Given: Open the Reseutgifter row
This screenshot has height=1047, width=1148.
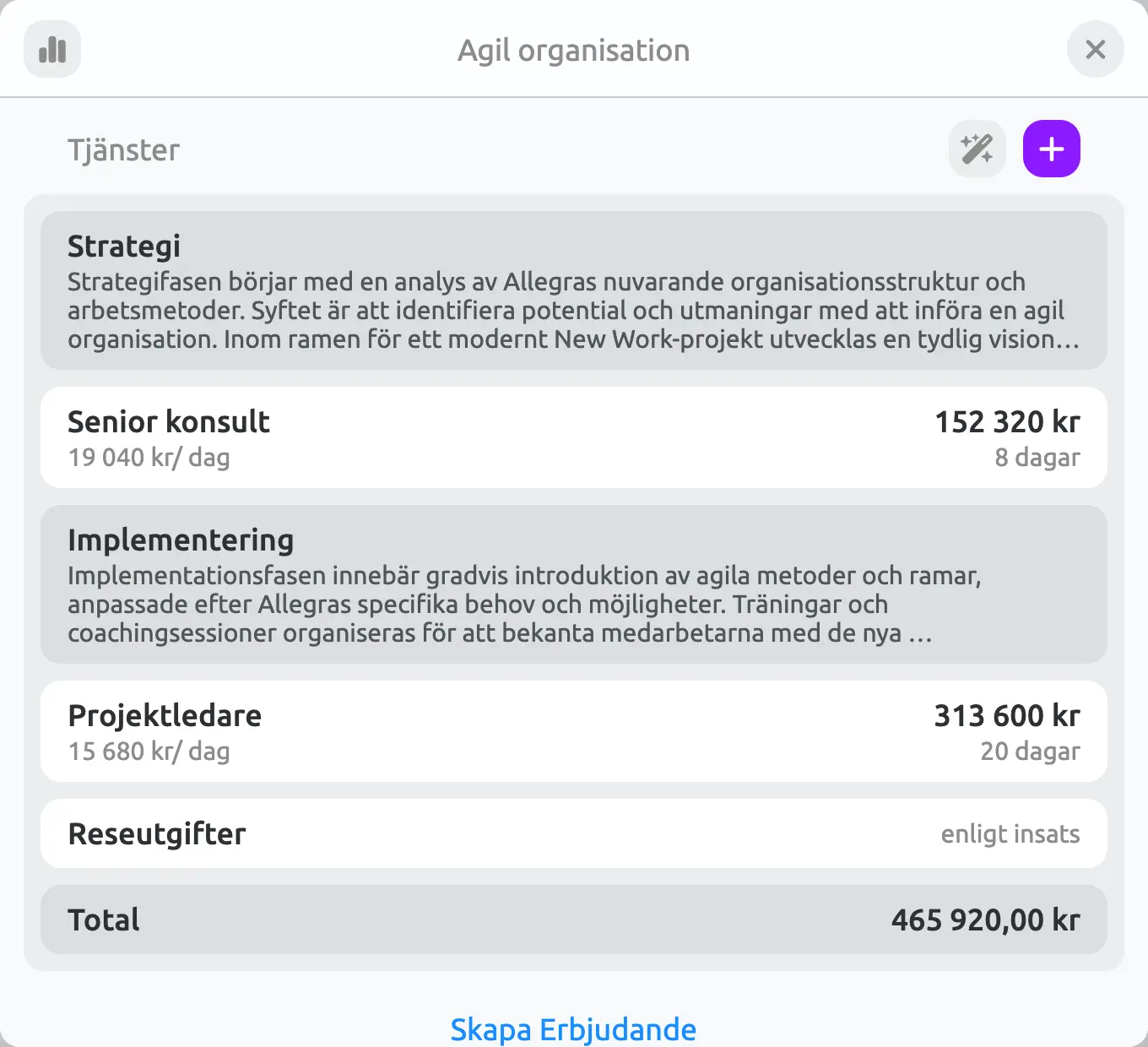Looking at the screenshot, I should point(574,833).
